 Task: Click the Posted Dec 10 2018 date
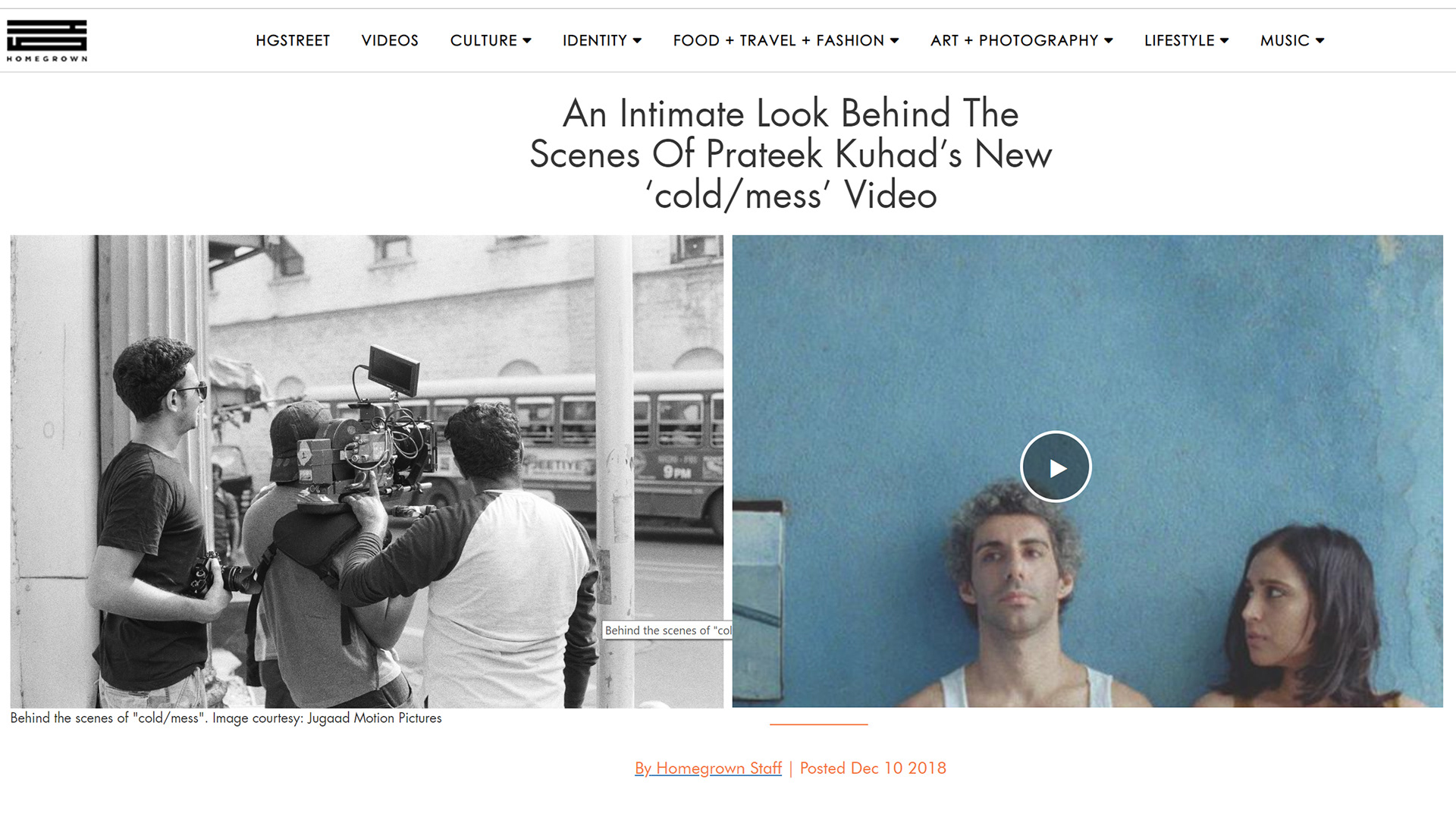[873, 768]
